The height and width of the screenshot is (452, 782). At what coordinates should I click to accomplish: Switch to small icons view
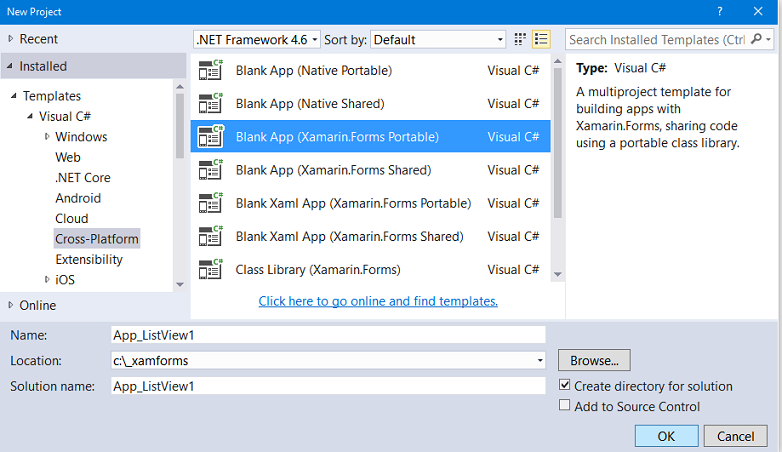click(520, 39)
